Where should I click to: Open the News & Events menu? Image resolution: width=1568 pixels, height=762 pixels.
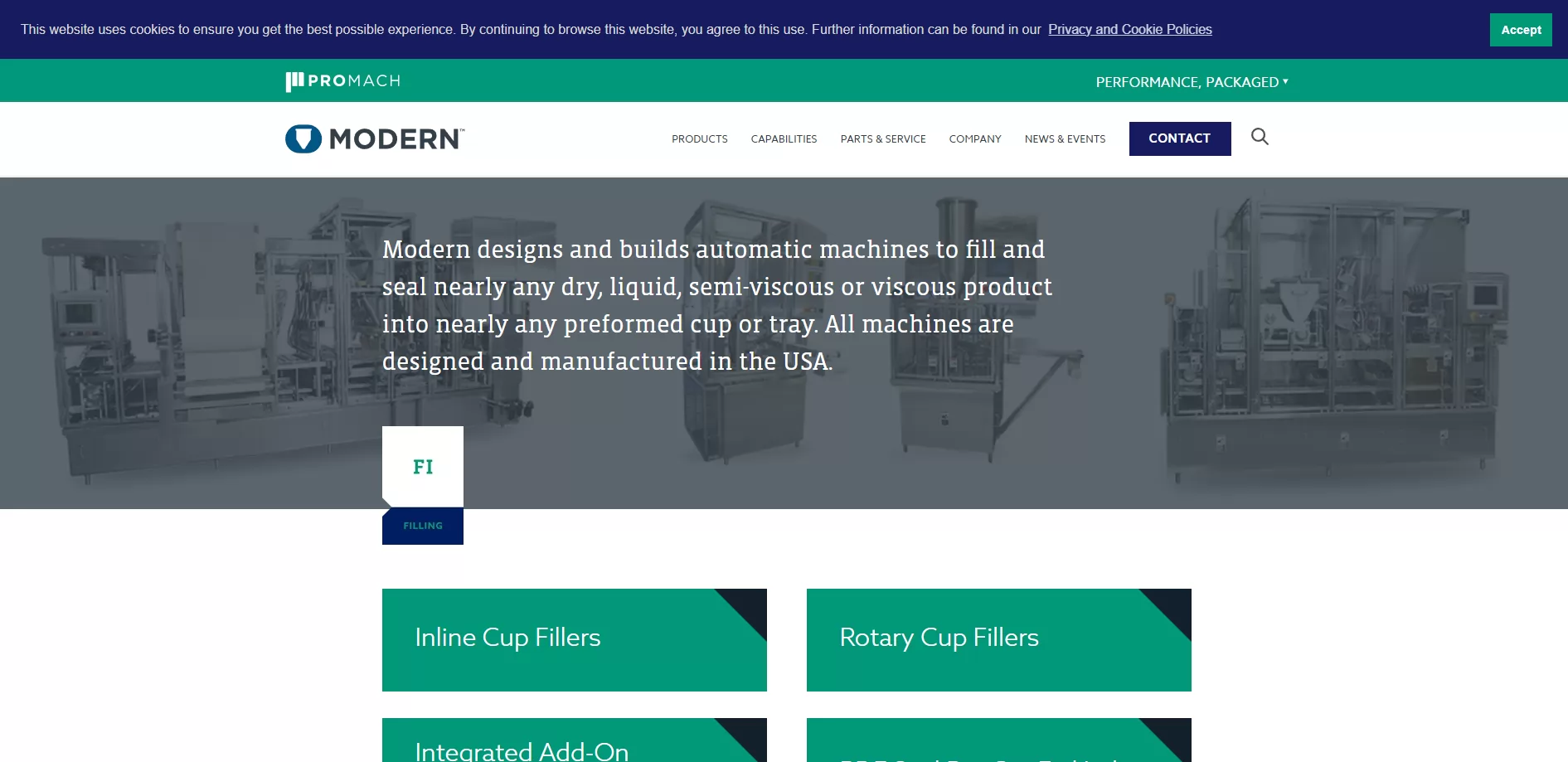point(1065,139)
